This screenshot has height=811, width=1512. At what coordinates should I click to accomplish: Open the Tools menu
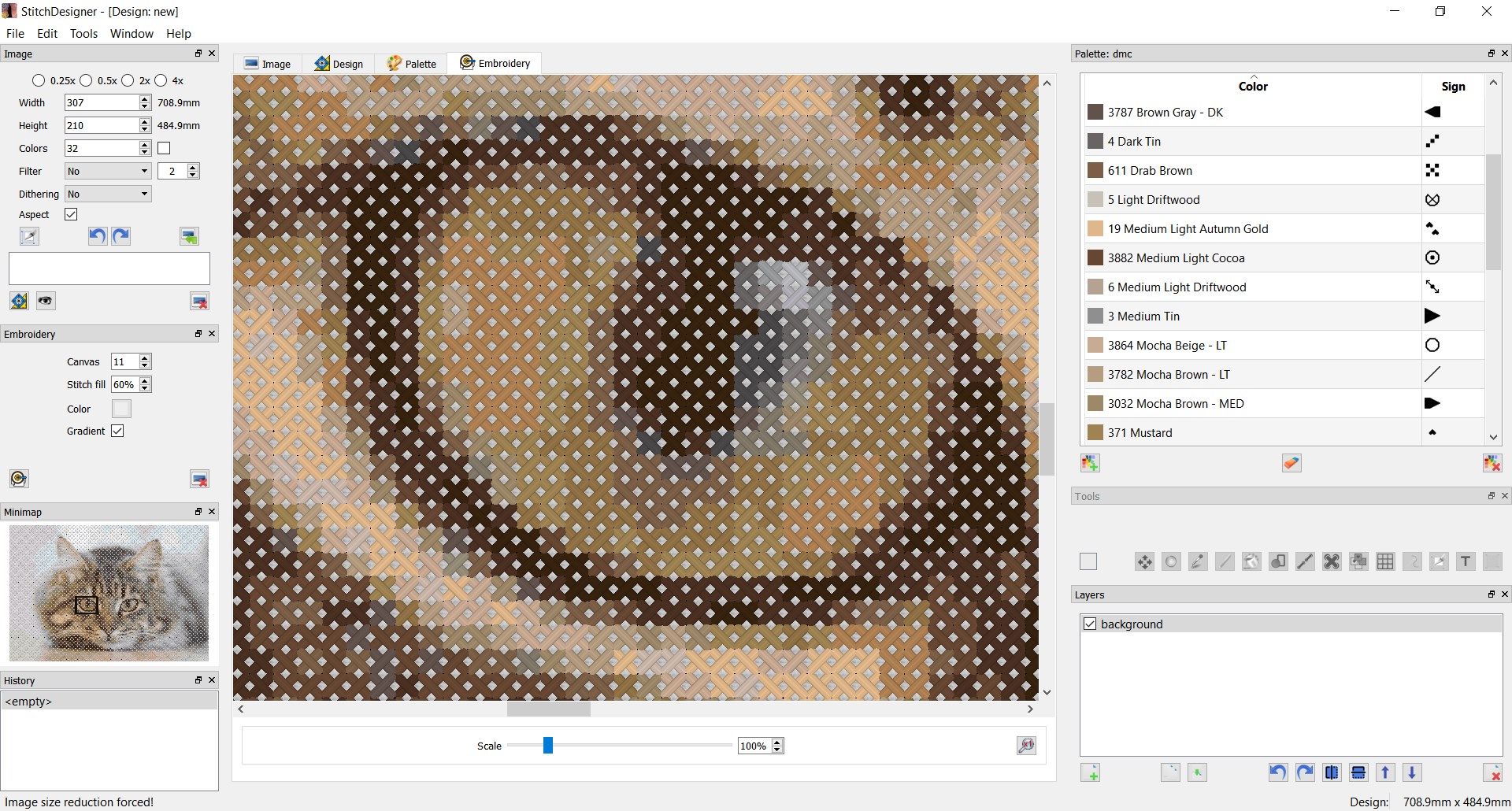(83, 34)
